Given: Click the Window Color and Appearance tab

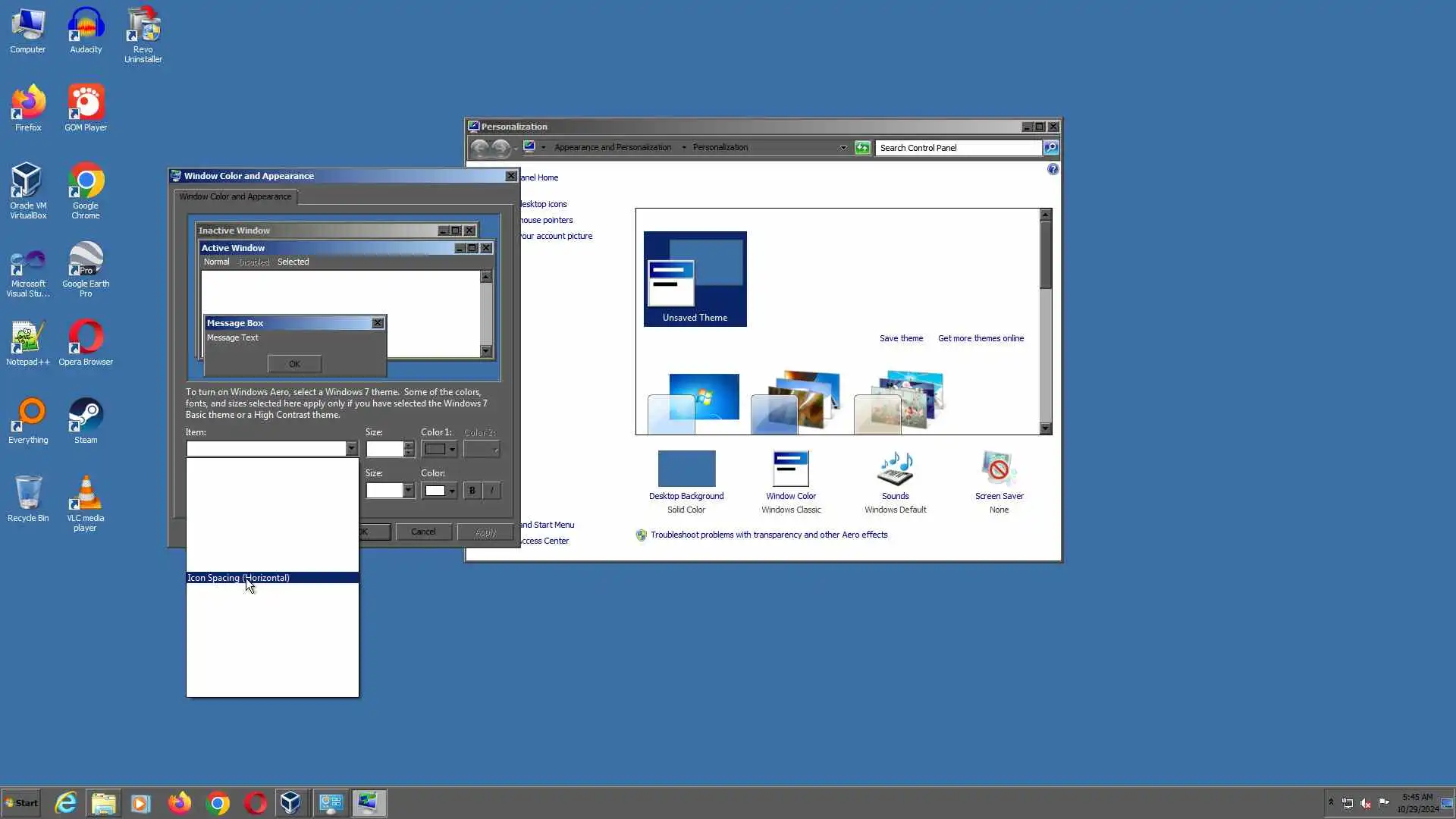Looking at the screenshot, I should [235, 196].
